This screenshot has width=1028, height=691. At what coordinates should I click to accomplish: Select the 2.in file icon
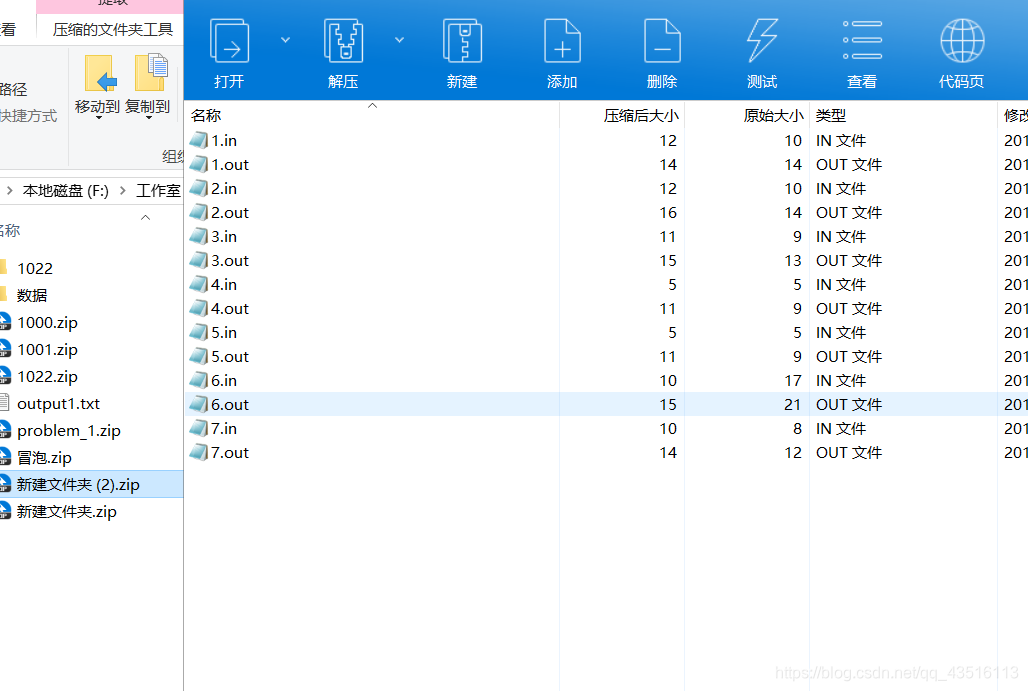199,189
